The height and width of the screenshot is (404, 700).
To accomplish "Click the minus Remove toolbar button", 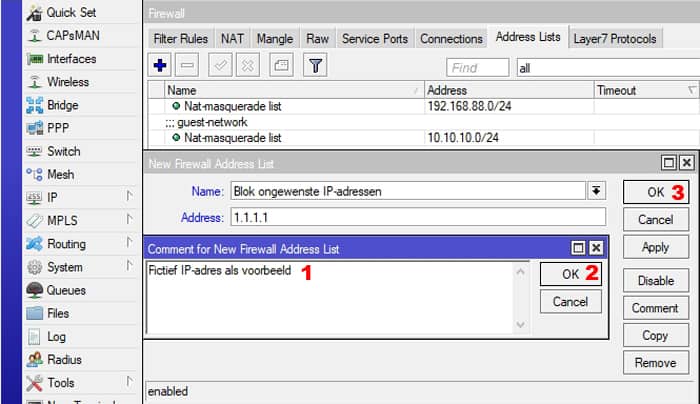I will [187, 66].
